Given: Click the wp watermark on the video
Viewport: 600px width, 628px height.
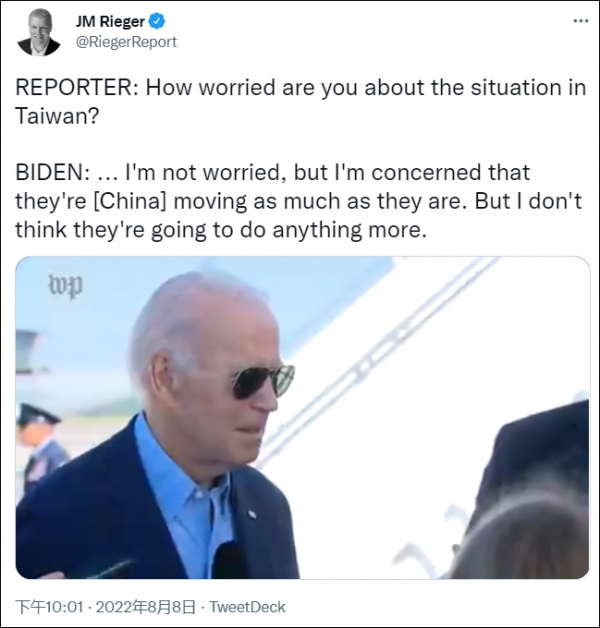Looking at the screenshot, I should (65, 285).
